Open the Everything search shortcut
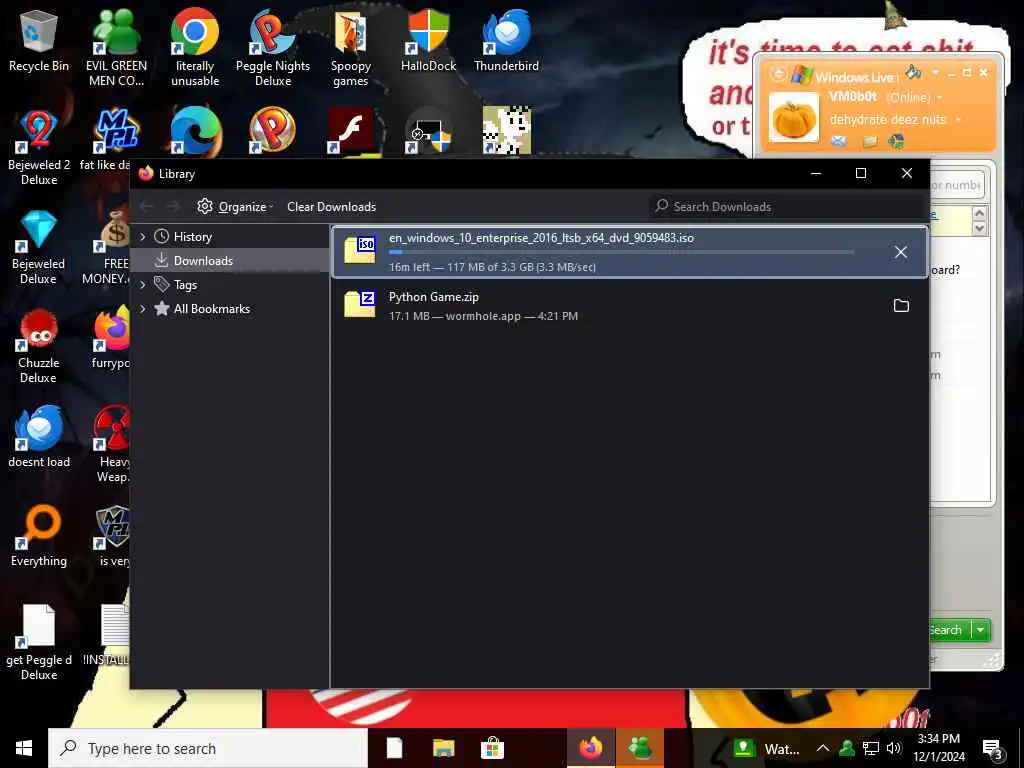This screenshot has height=768, width=1024. (39, 536)
